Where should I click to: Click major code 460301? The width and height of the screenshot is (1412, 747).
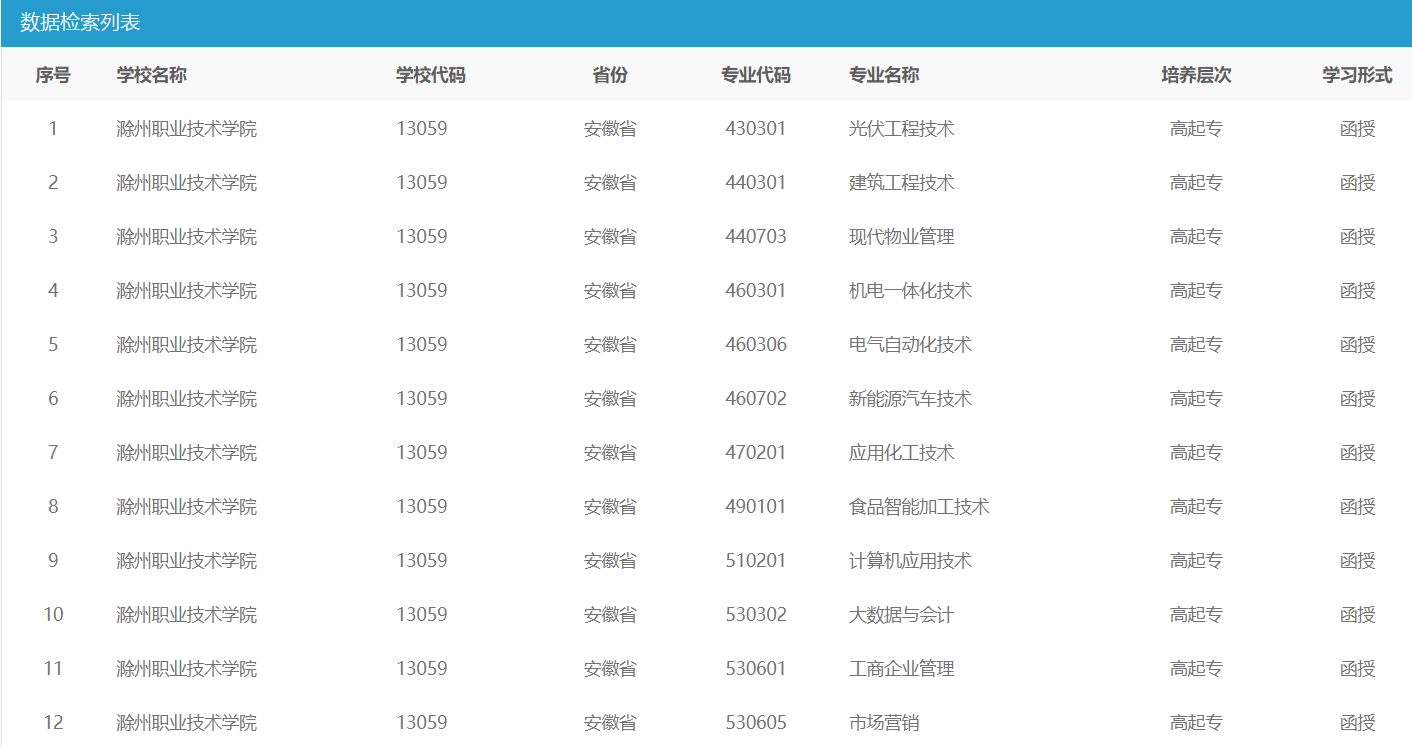(x=756, y=291)
